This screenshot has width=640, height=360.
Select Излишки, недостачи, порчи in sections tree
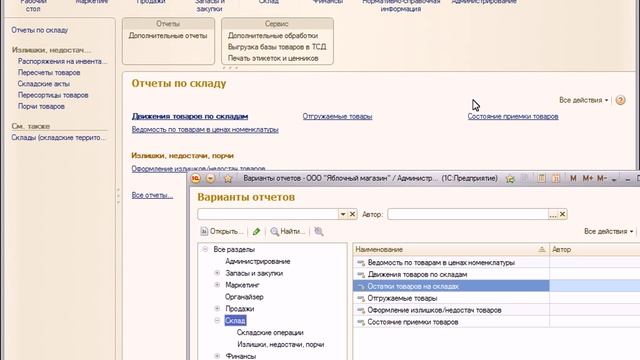pos(280,344)
